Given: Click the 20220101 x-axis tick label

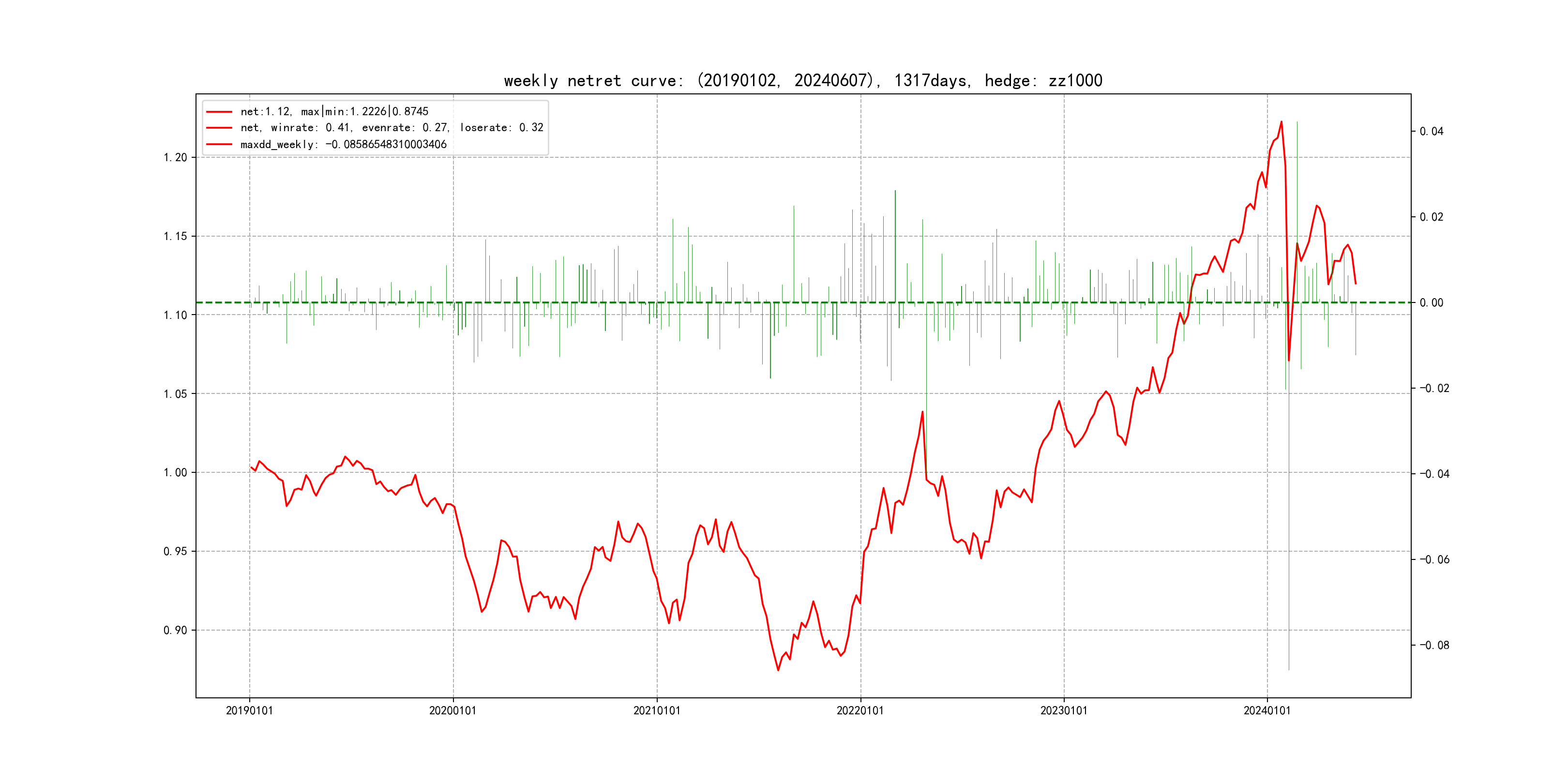Looking at the screenshot, I should [859, 710].
